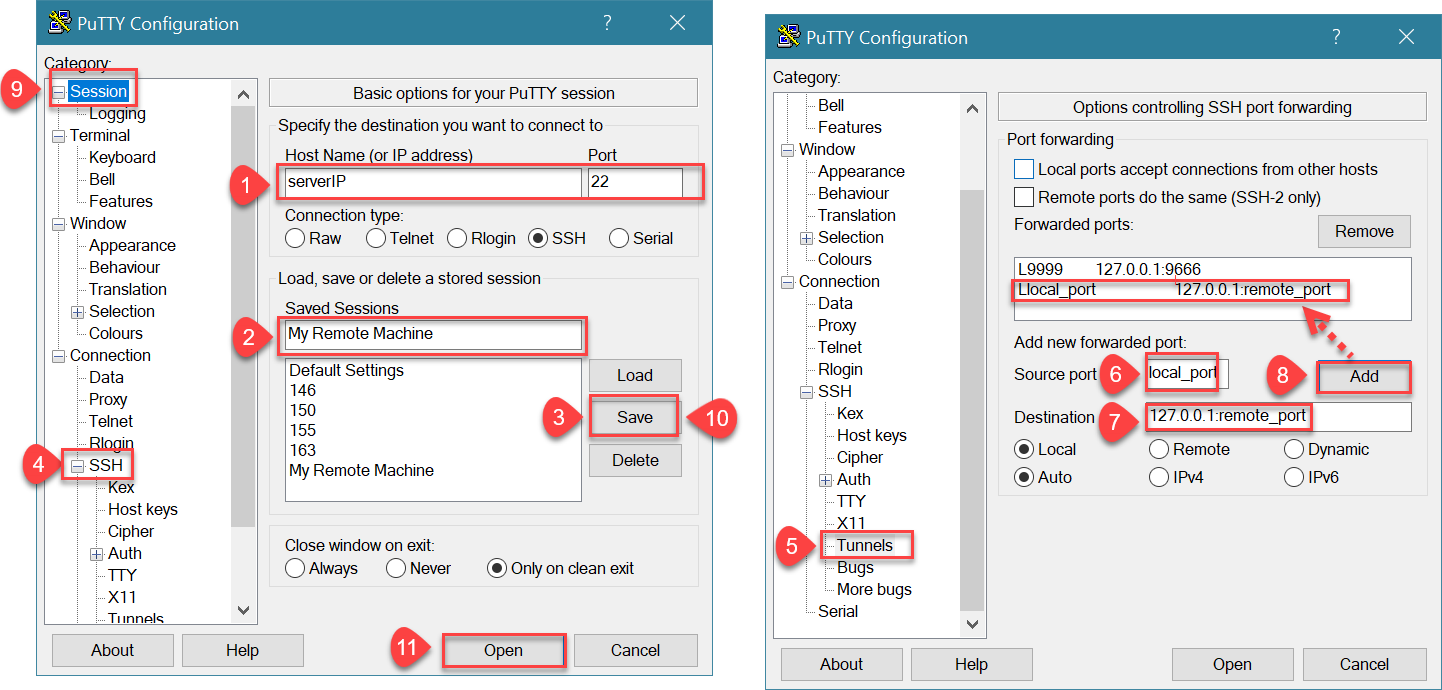Open the Logging category
This screenshot has width=1442, height=690.
117,113
